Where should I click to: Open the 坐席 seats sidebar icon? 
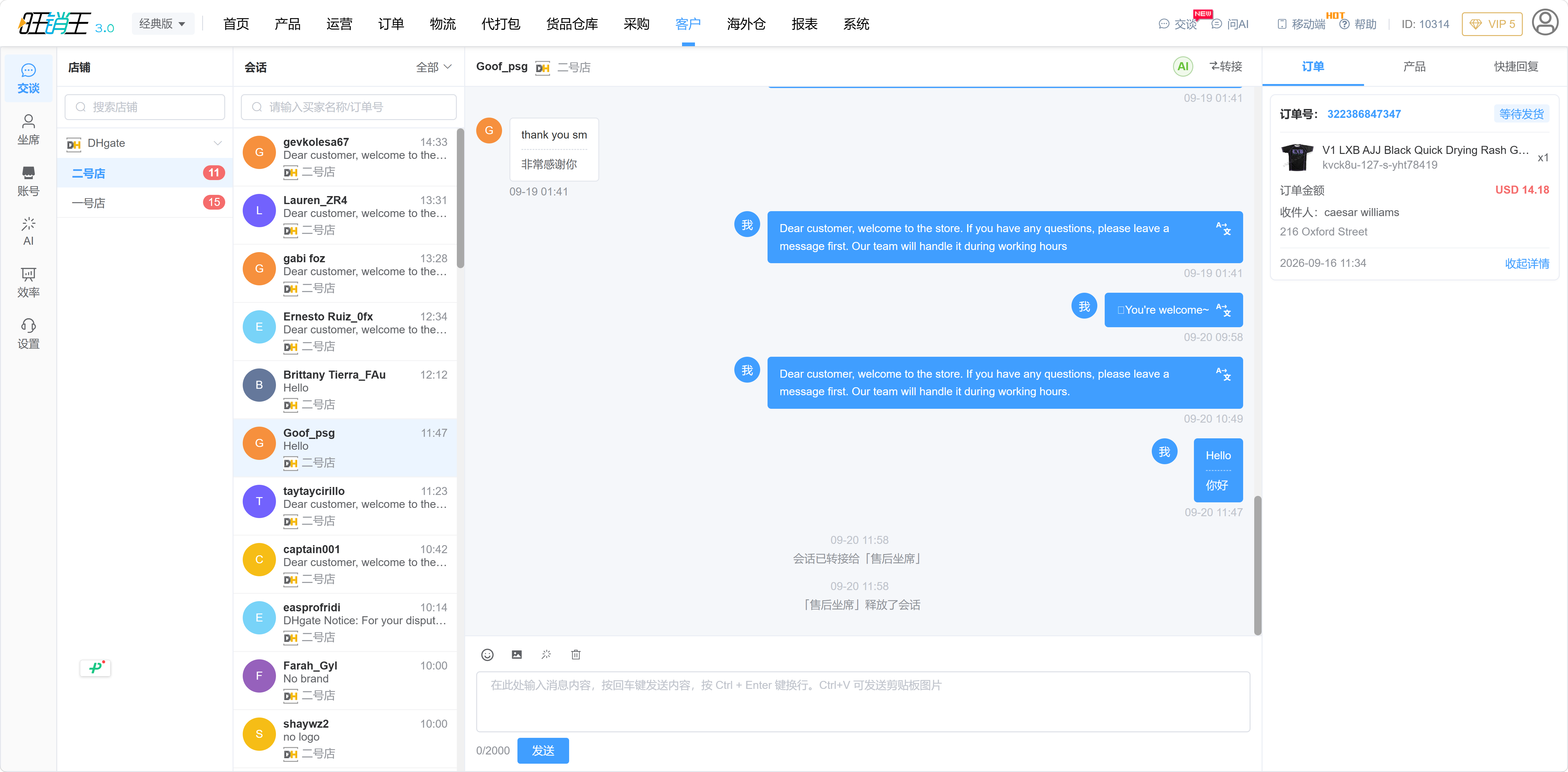tap(28, 130)
